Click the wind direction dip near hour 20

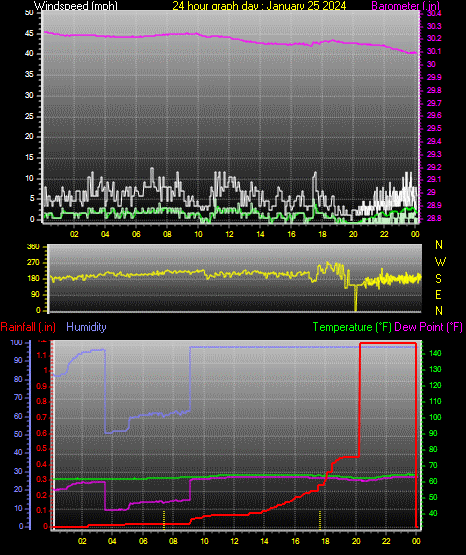(x=356, y=298)
